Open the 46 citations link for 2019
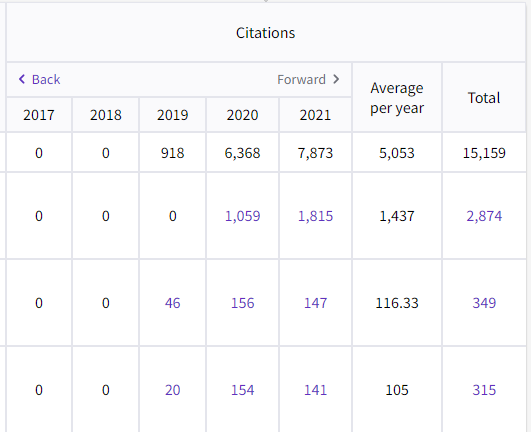 172,303
